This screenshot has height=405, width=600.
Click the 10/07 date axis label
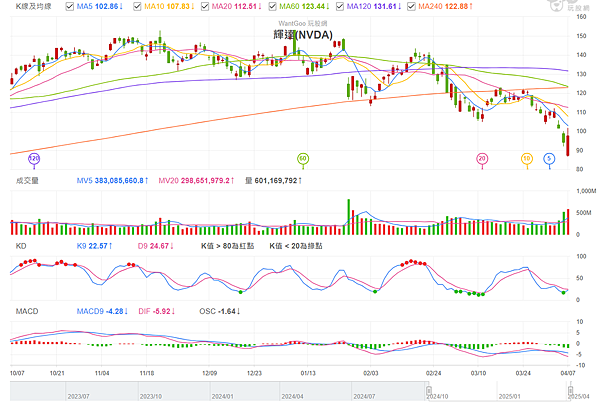[17, 373]
